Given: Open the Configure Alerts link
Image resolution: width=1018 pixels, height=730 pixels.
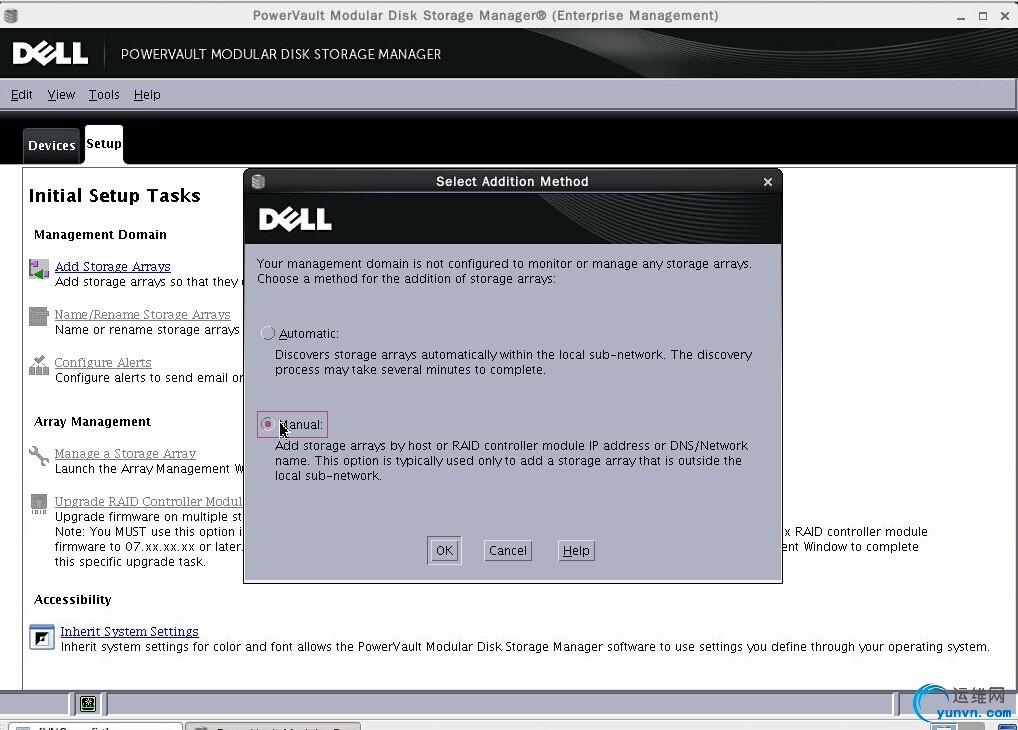Looking at the screenshot, I should (x=103, y=362).
